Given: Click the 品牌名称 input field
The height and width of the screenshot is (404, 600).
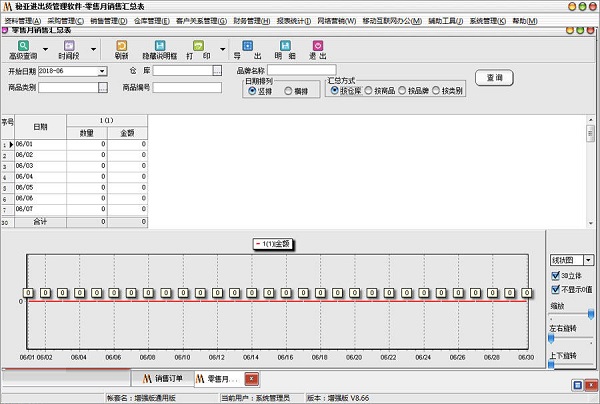Looking at the screenshot, I should [x=302, y=70].
